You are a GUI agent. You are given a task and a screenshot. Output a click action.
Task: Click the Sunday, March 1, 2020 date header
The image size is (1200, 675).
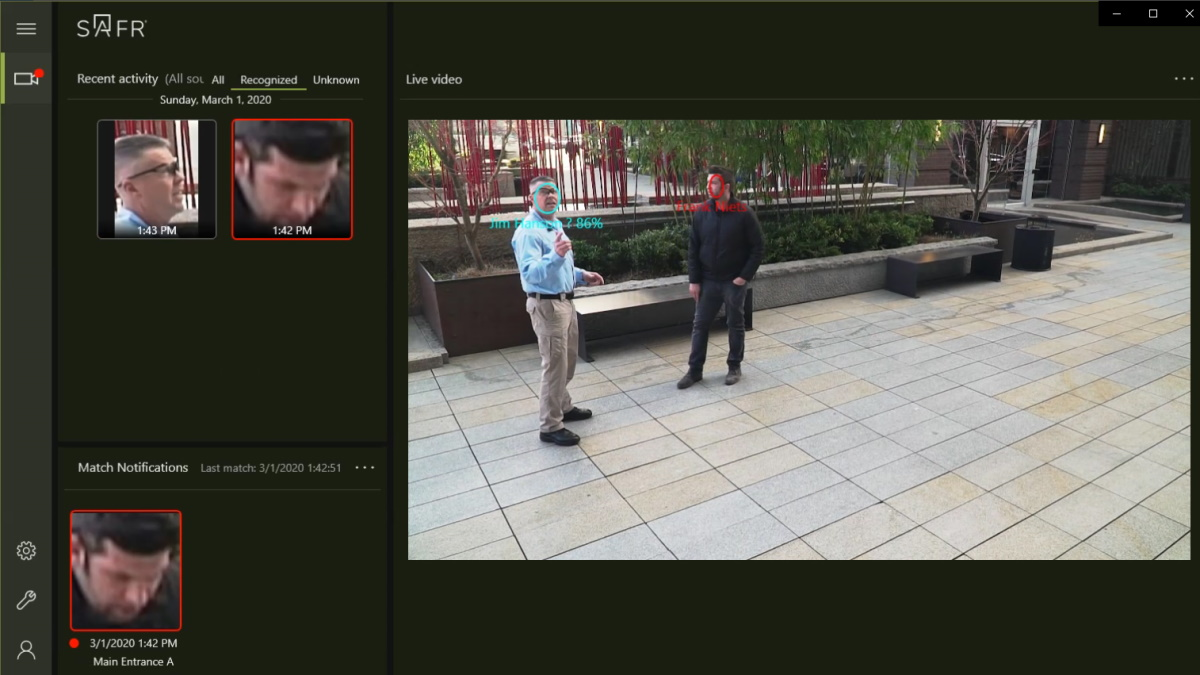218,99
